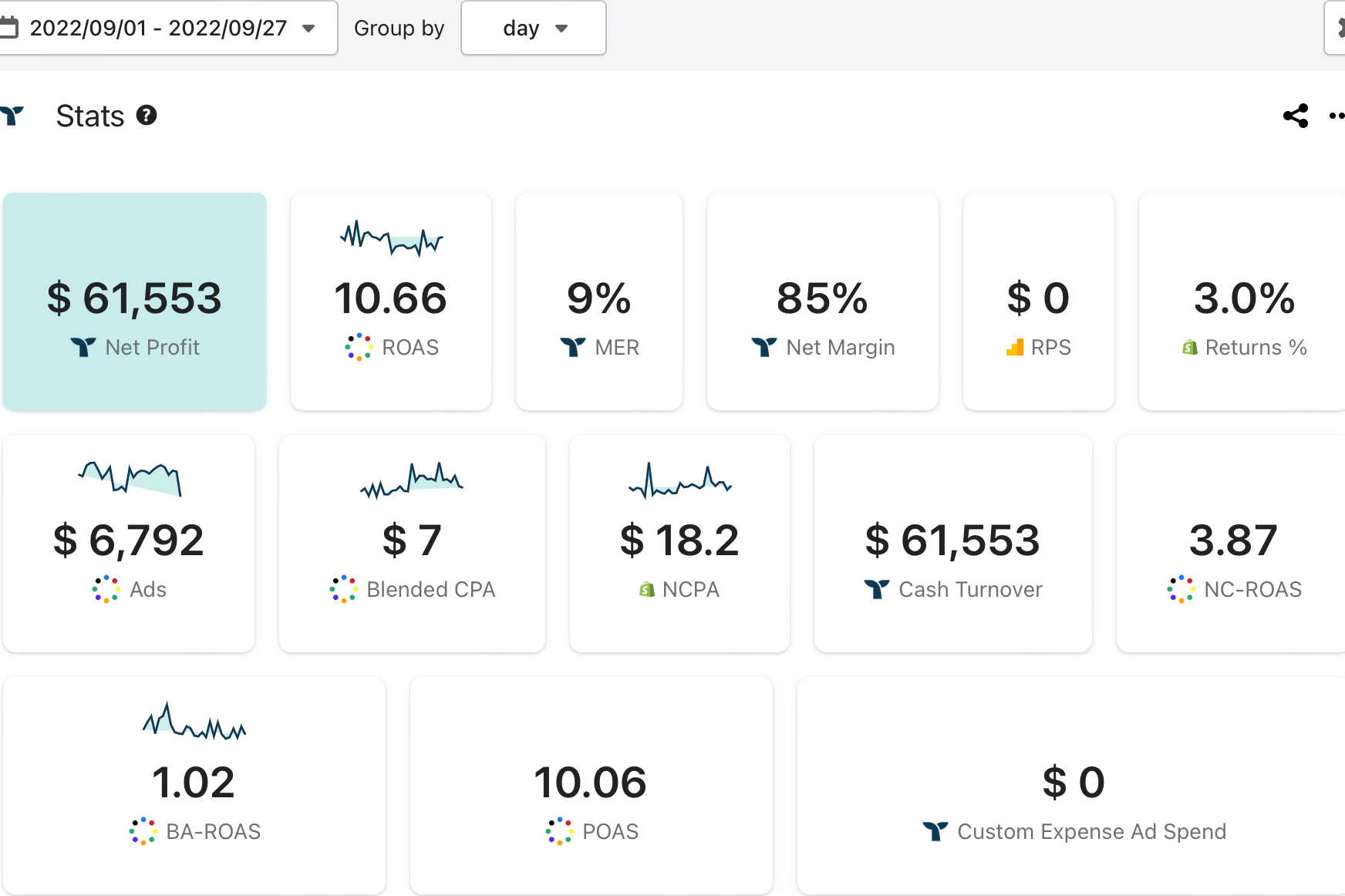The height and width of the screenshot is (896, 1345).
Task: Click the share icon in Stats header
Action: pos(1296,116)
